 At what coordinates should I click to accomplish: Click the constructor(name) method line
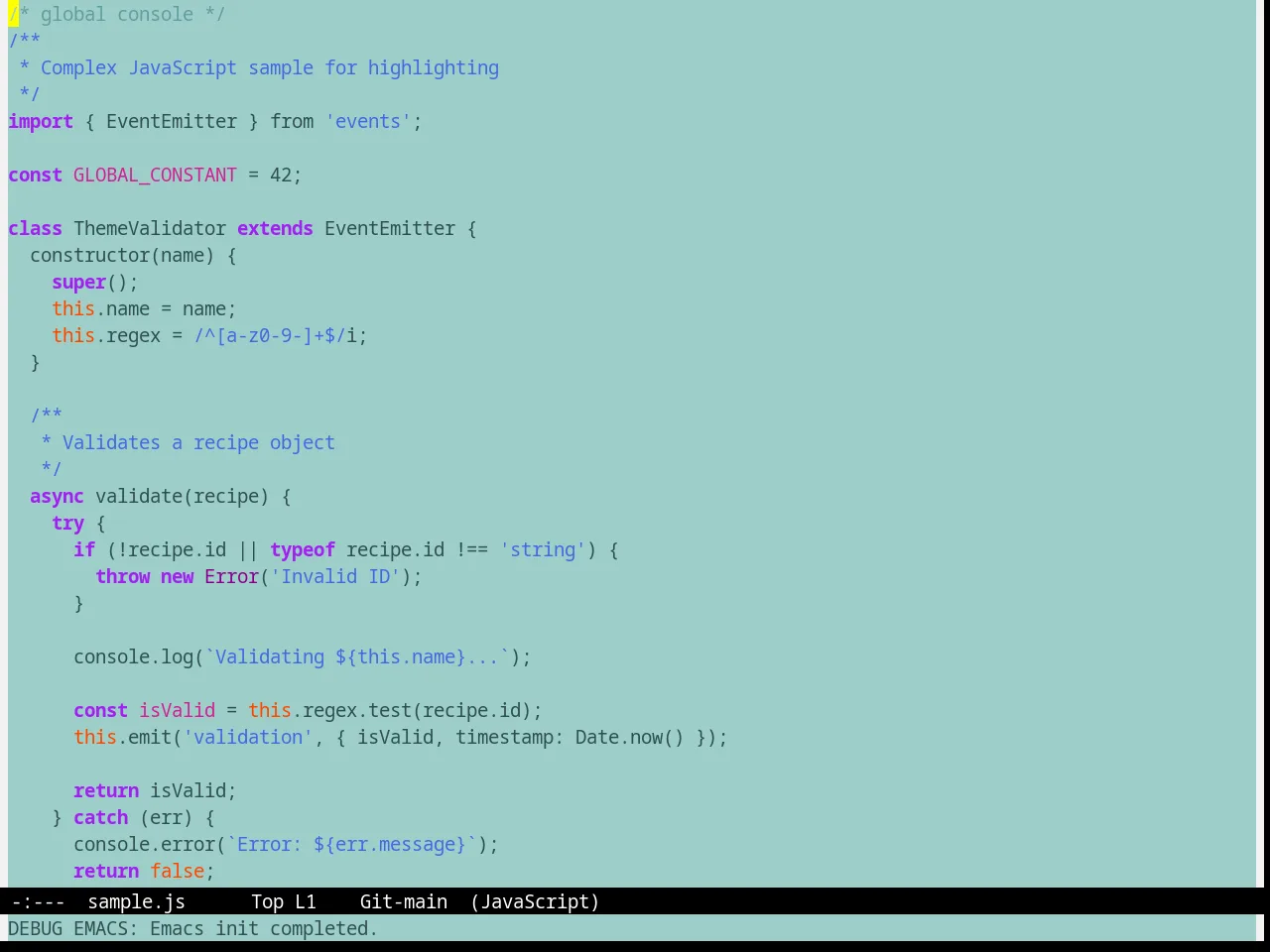[133, 255]
